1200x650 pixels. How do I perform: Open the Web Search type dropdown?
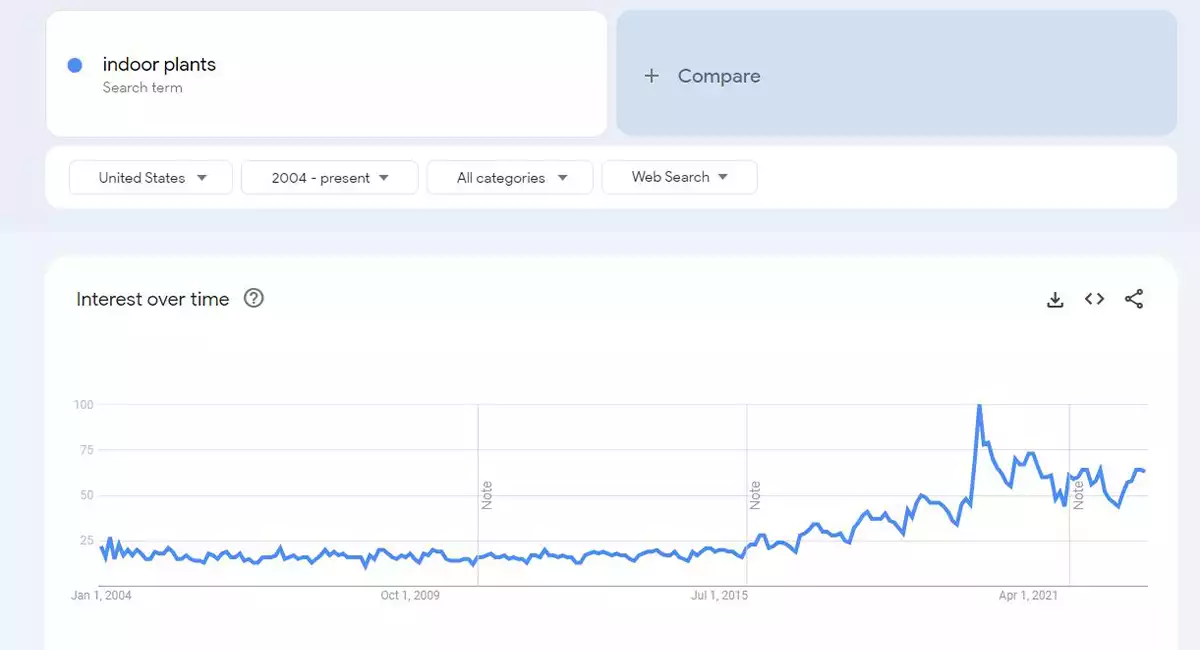click(x=679, y=177)
